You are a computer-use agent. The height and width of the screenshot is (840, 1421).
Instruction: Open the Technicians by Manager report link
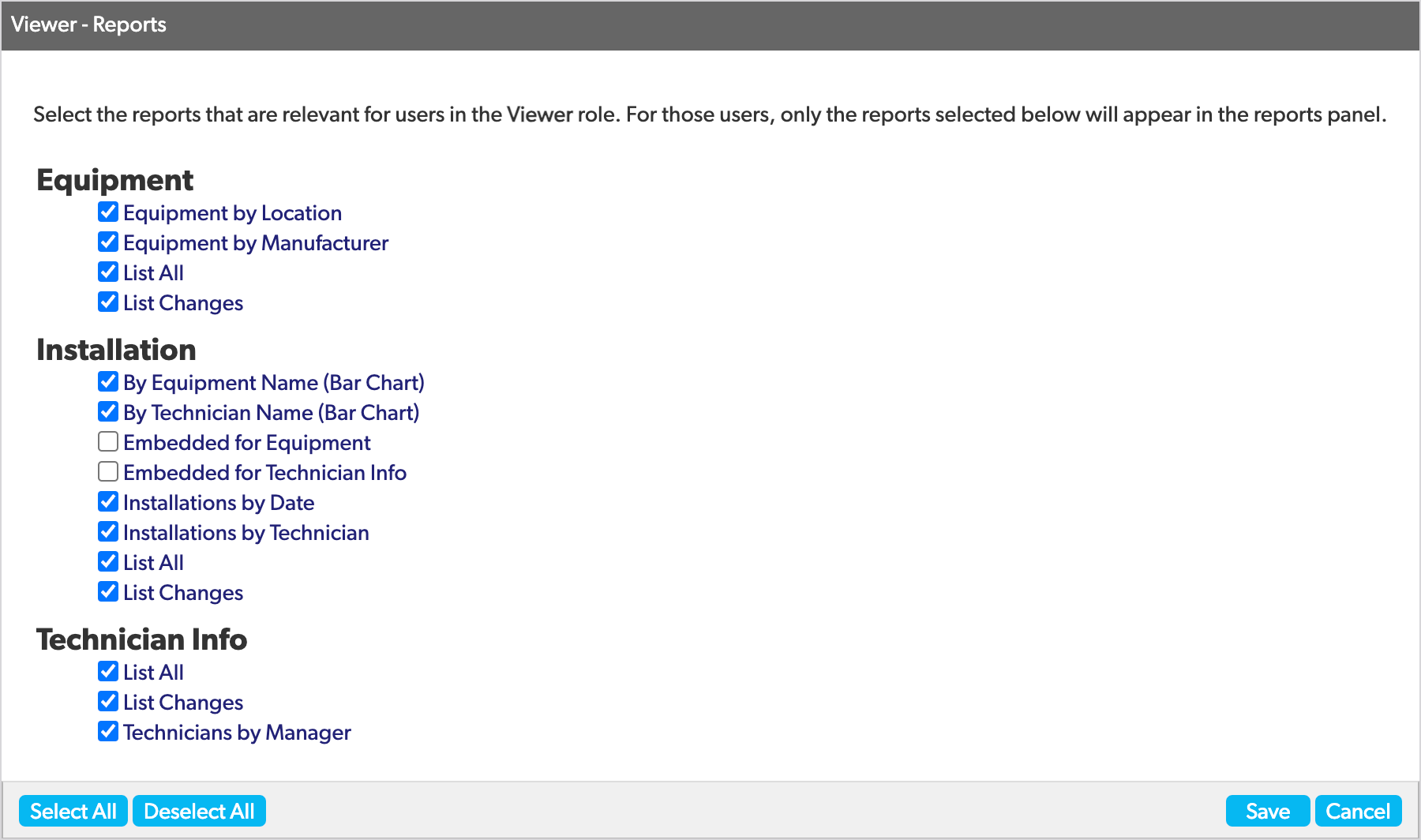pos(237,733)
